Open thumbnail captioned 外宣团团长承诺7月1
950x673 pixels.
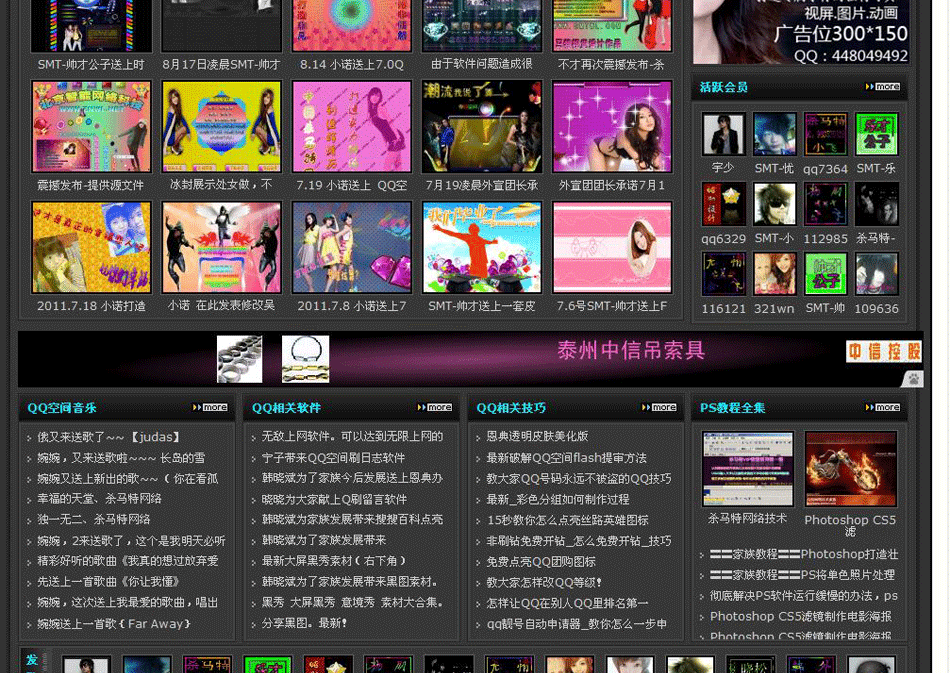click(612, 127)
